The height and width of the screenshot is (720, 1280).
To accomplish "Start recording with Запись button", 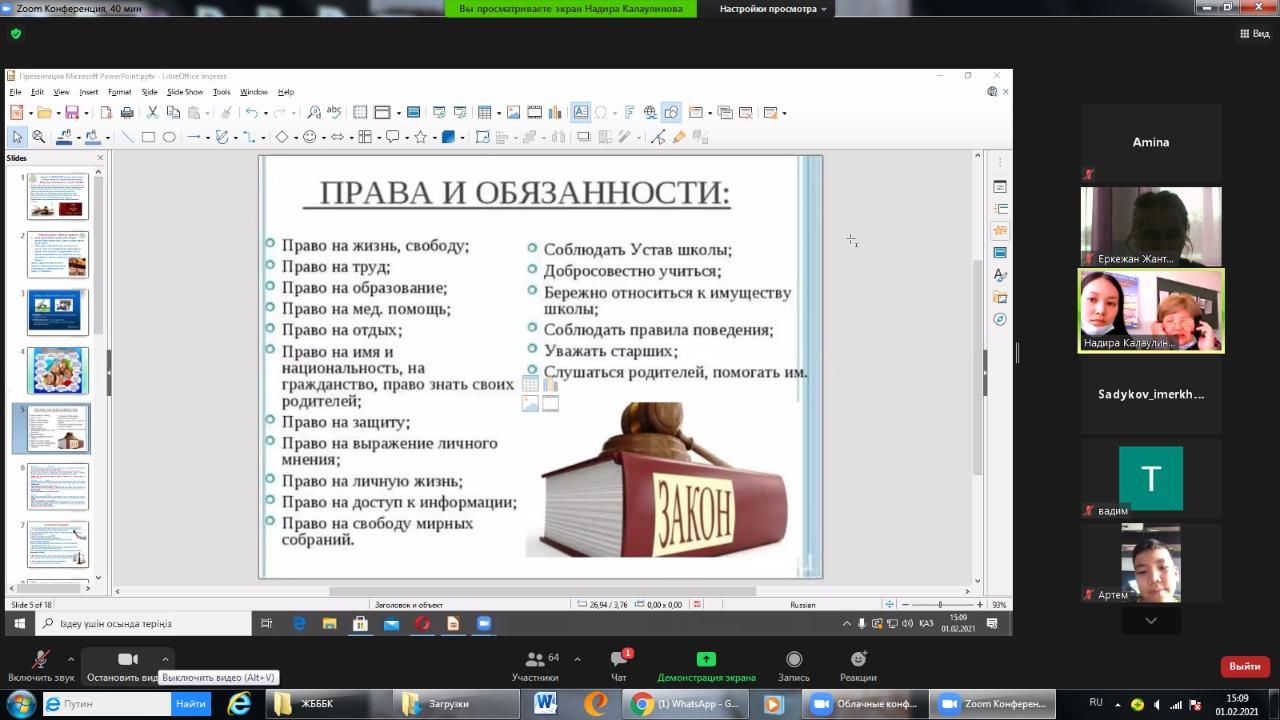I will pos(794,662).
